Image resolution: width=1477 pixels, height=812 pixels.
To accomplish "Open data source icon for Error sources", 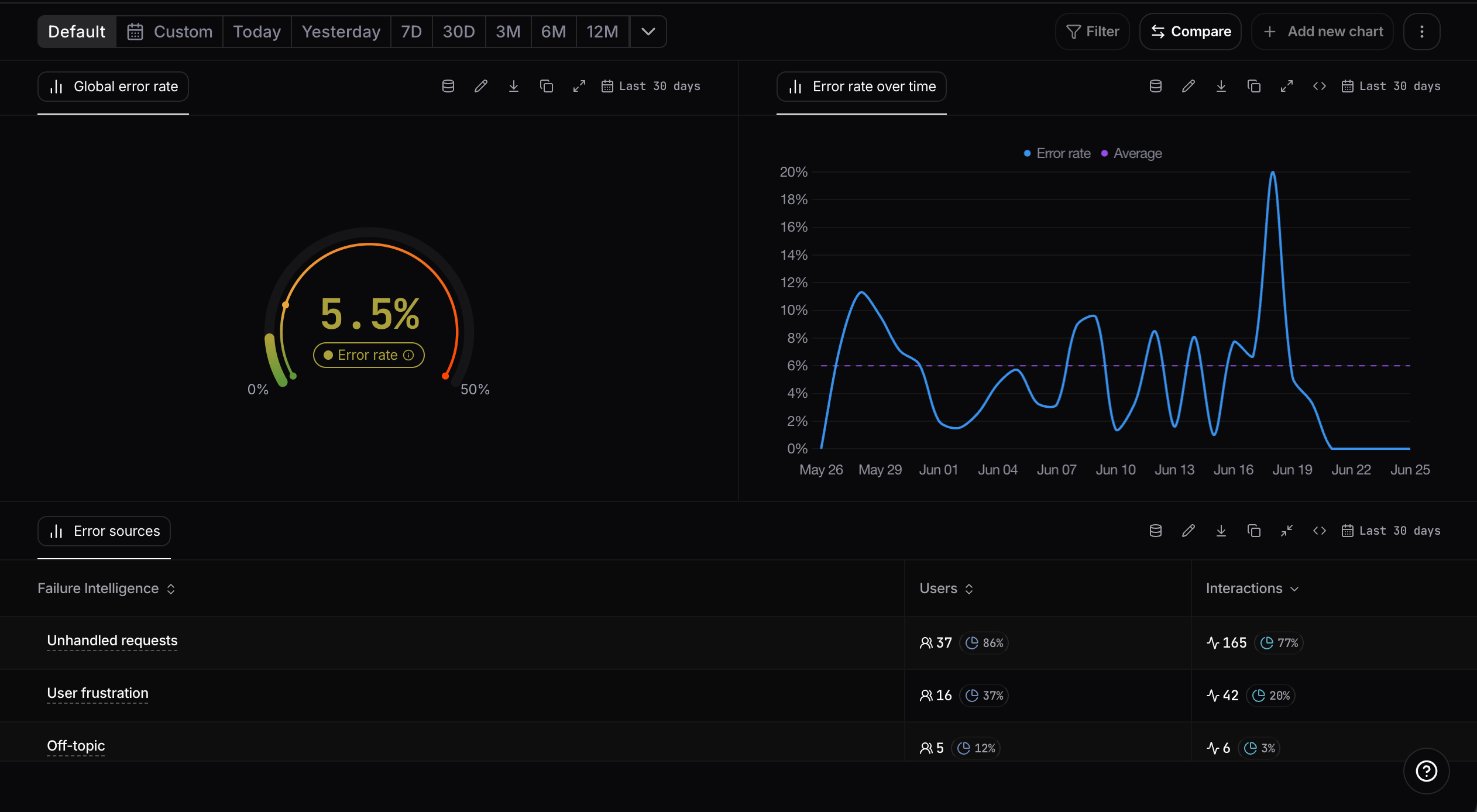I will (x=1156, y=531).
